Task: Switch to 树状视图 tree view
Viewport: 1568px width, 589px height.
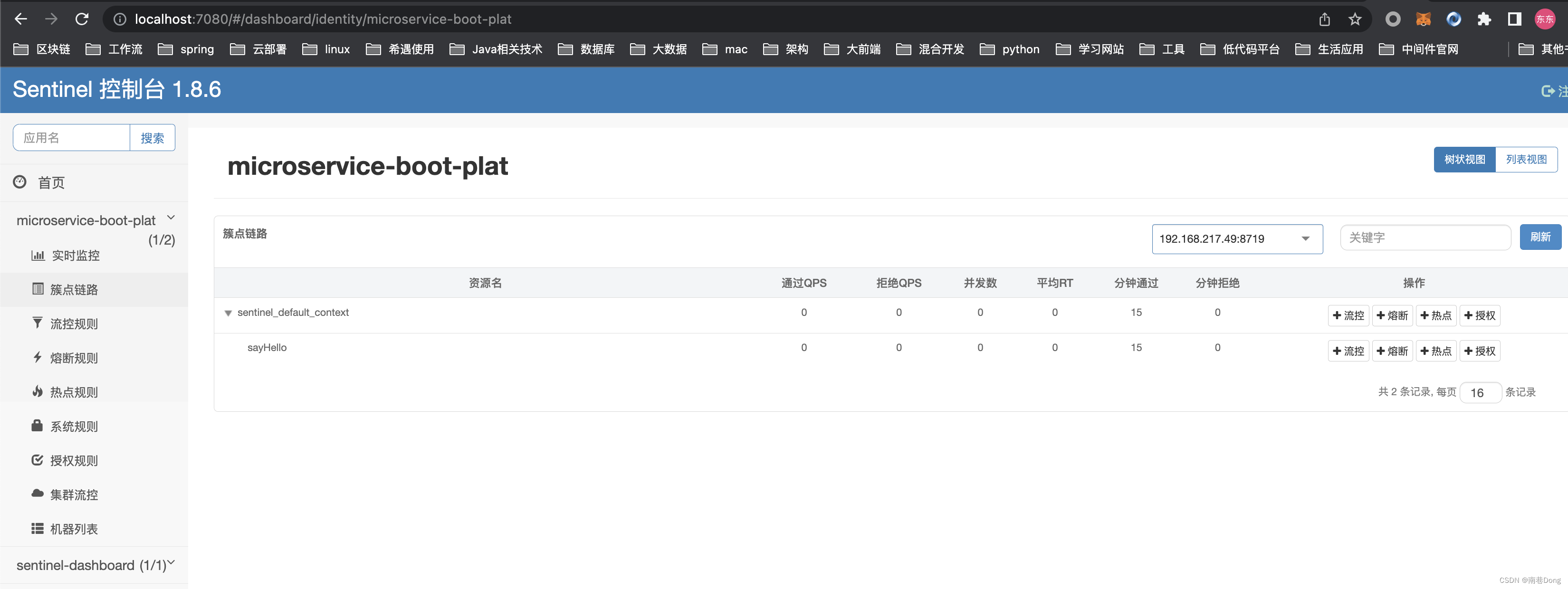Action: [x=1464, y=160]
